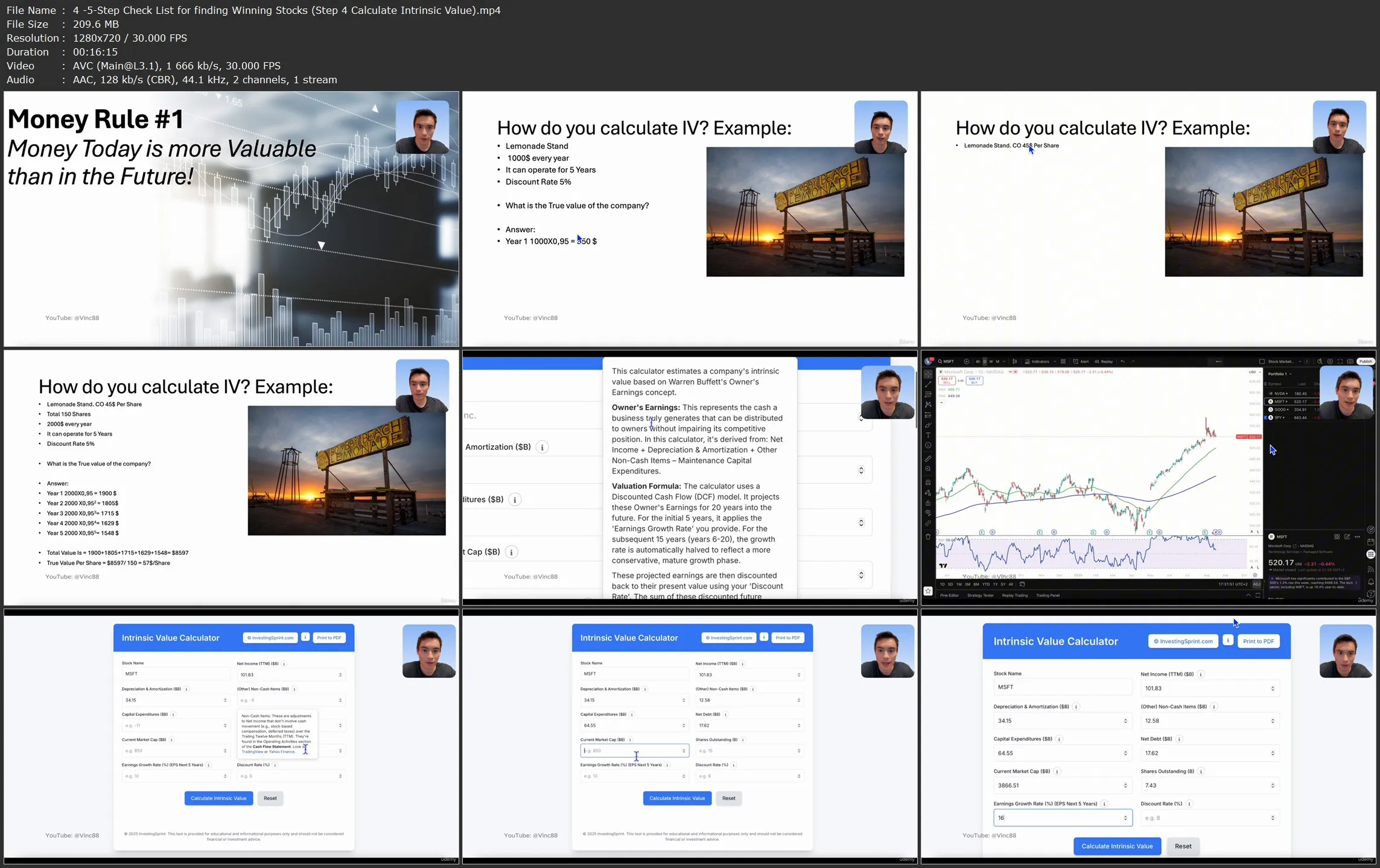
Task: Select the ruler measure tool in TradingView
Action: coord(928,458)
